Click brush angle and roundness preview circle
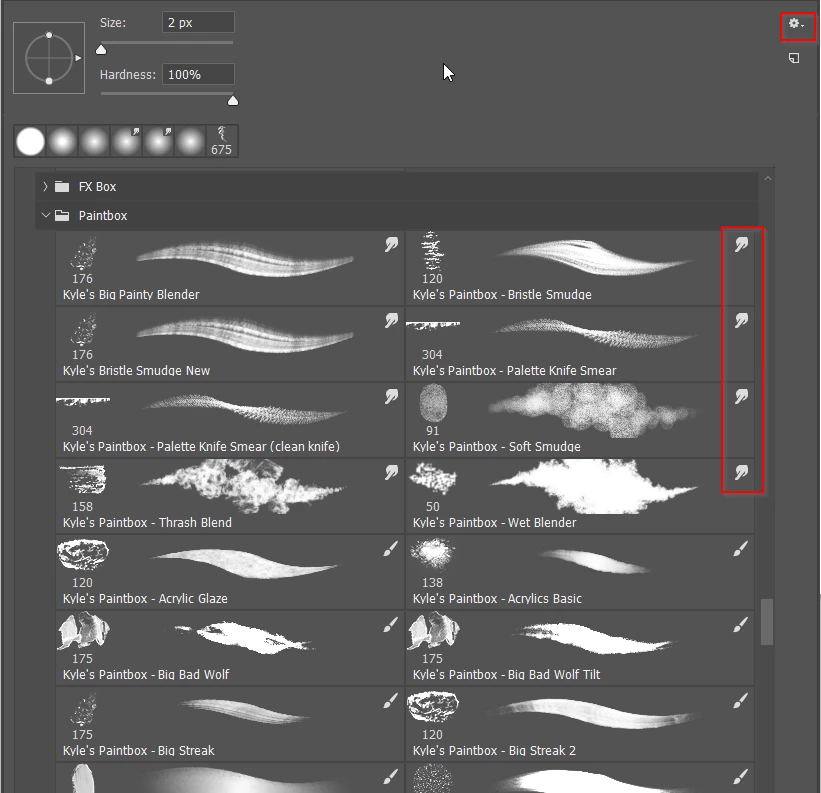821x793 pixels. point(49,58)
